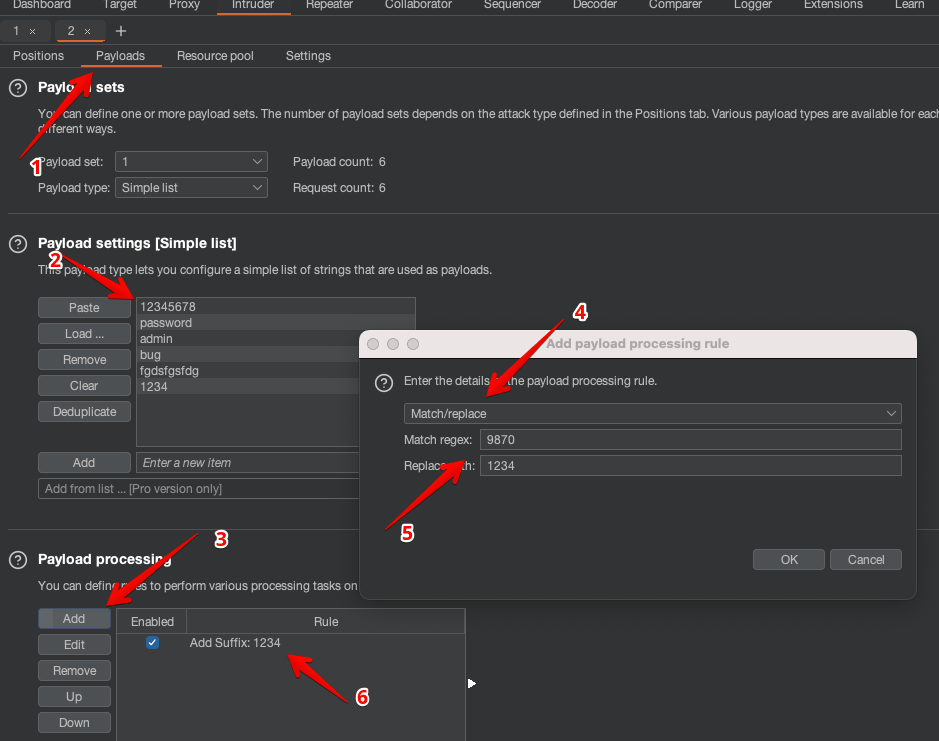Confirm rule dialog with OK
The image size is (939, 741).
tap(789, 559)
